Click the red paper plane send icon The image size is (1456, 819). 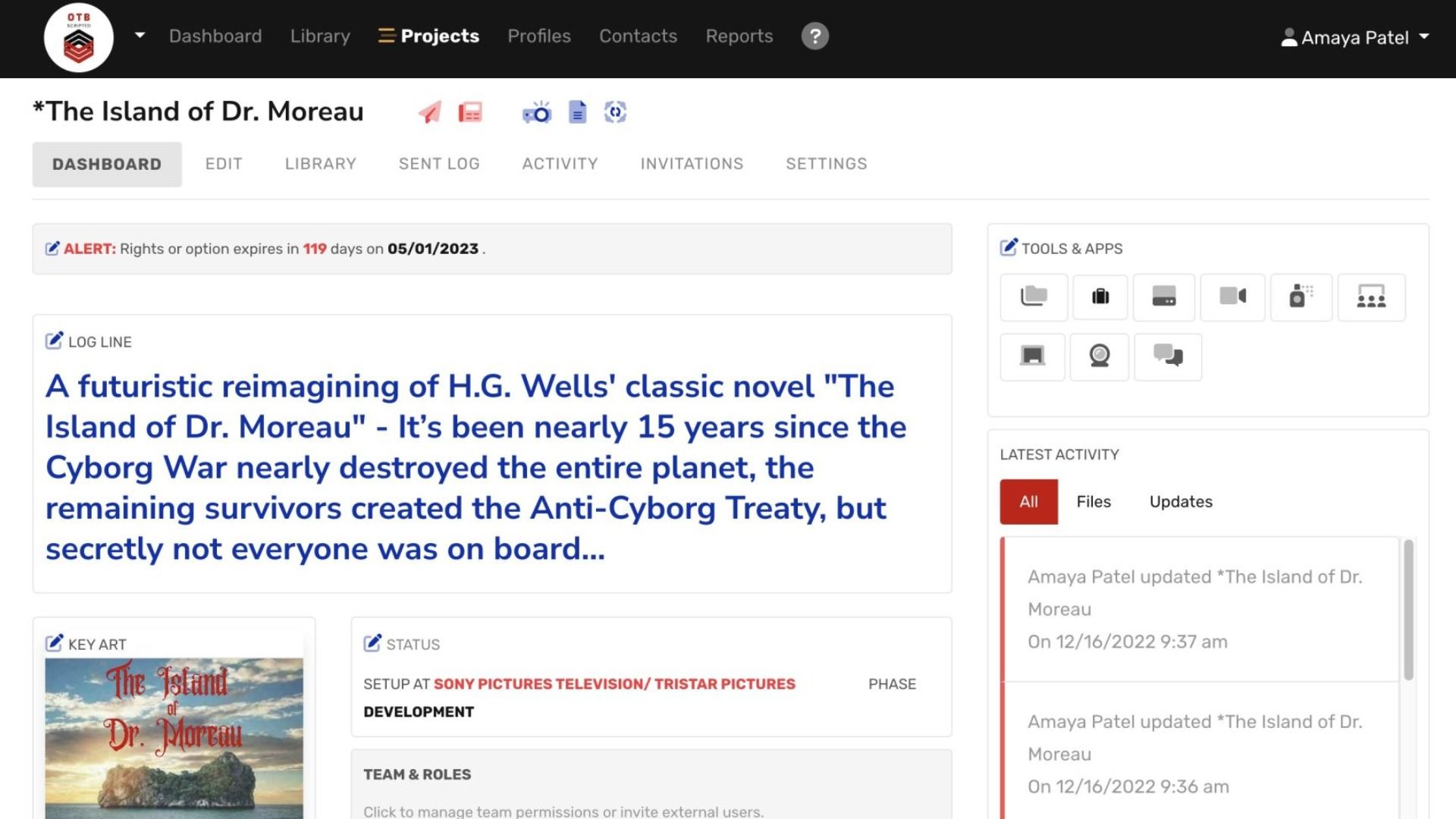click(x=429, y=112)
